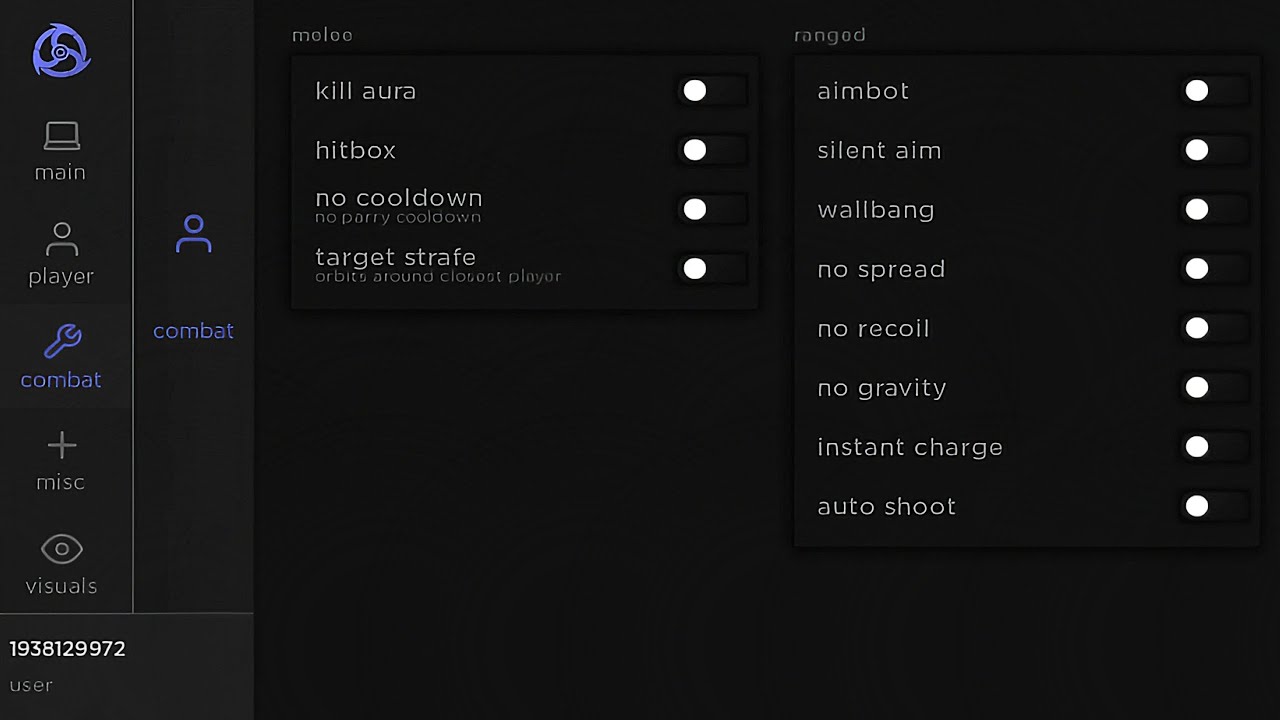Select the combat wrench icon
The width and height of the screenshot is (1280, 720).
pos(62,342)
